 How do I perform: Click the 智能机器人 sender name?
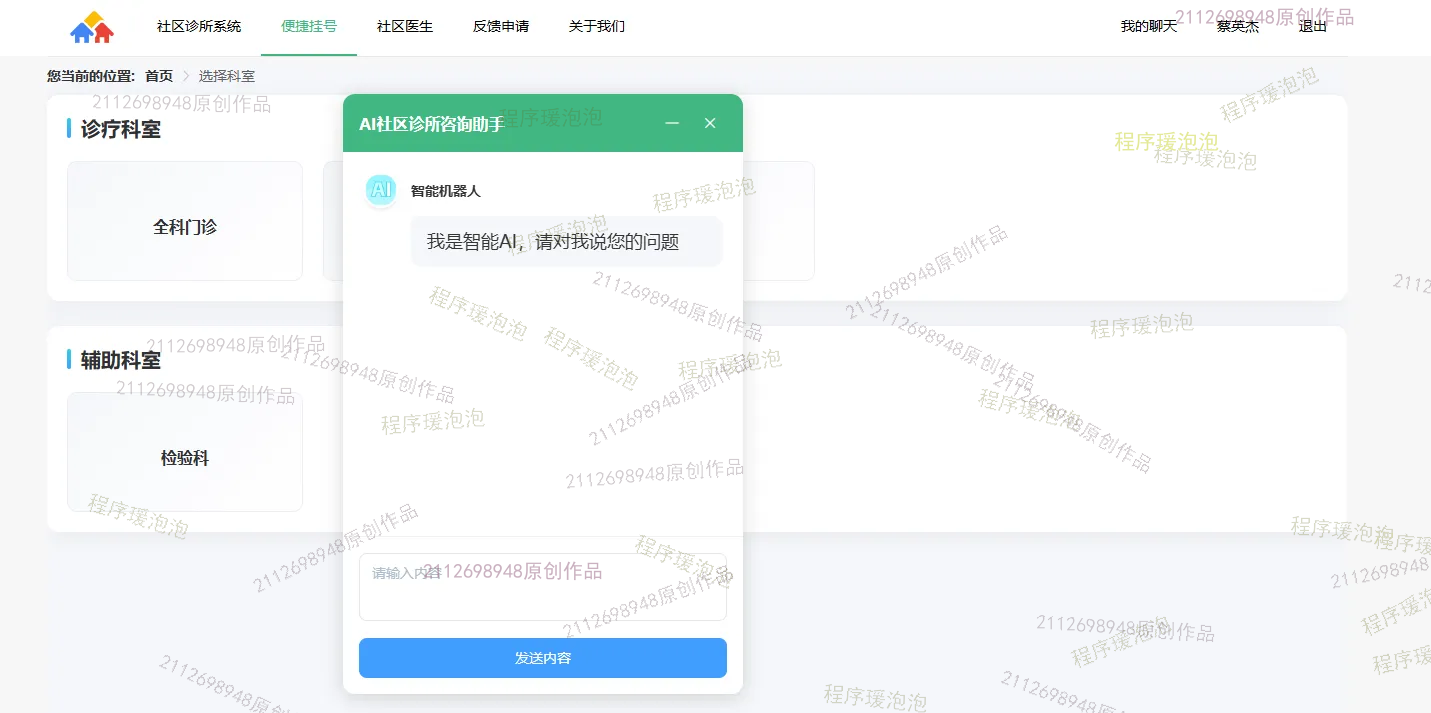click(x=446, y=191)
